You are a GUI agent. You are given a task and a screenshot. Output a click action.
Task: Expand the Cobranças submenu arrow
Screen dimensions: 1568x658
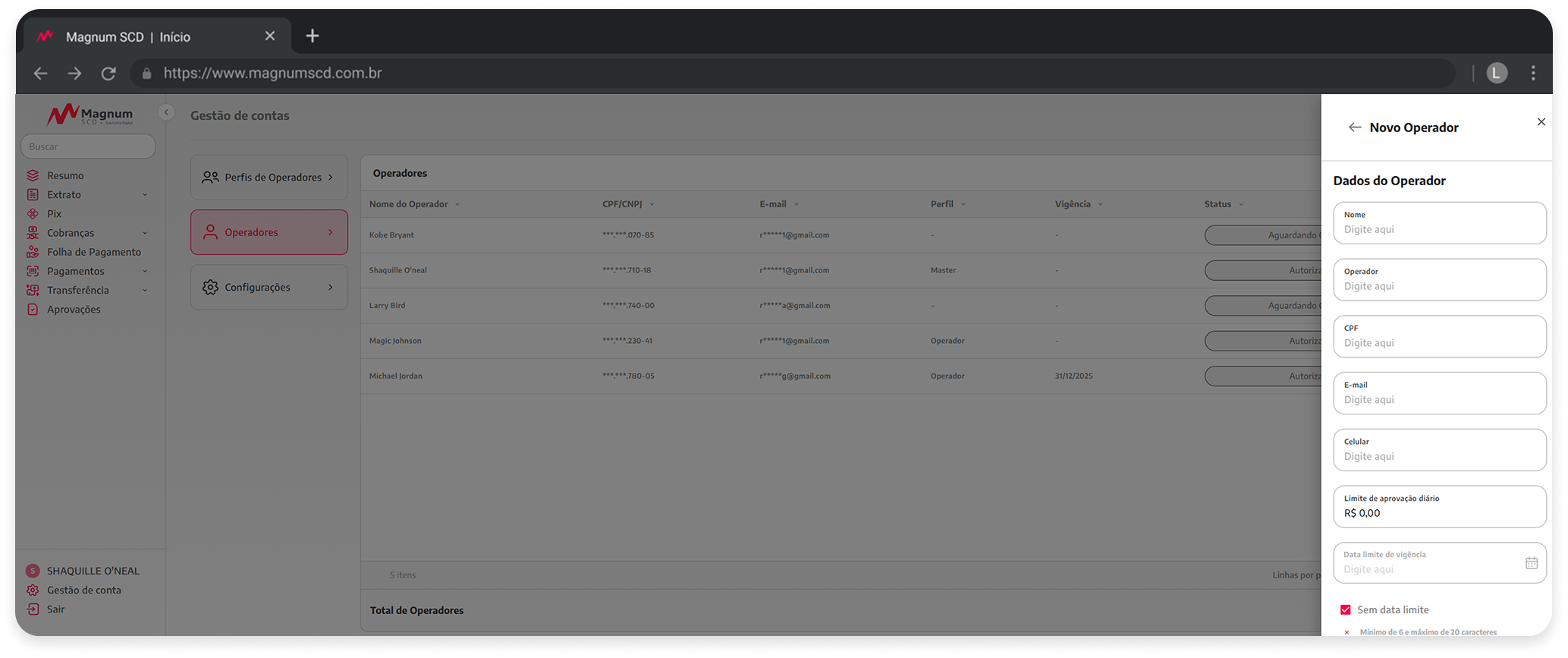click(145, 233)
